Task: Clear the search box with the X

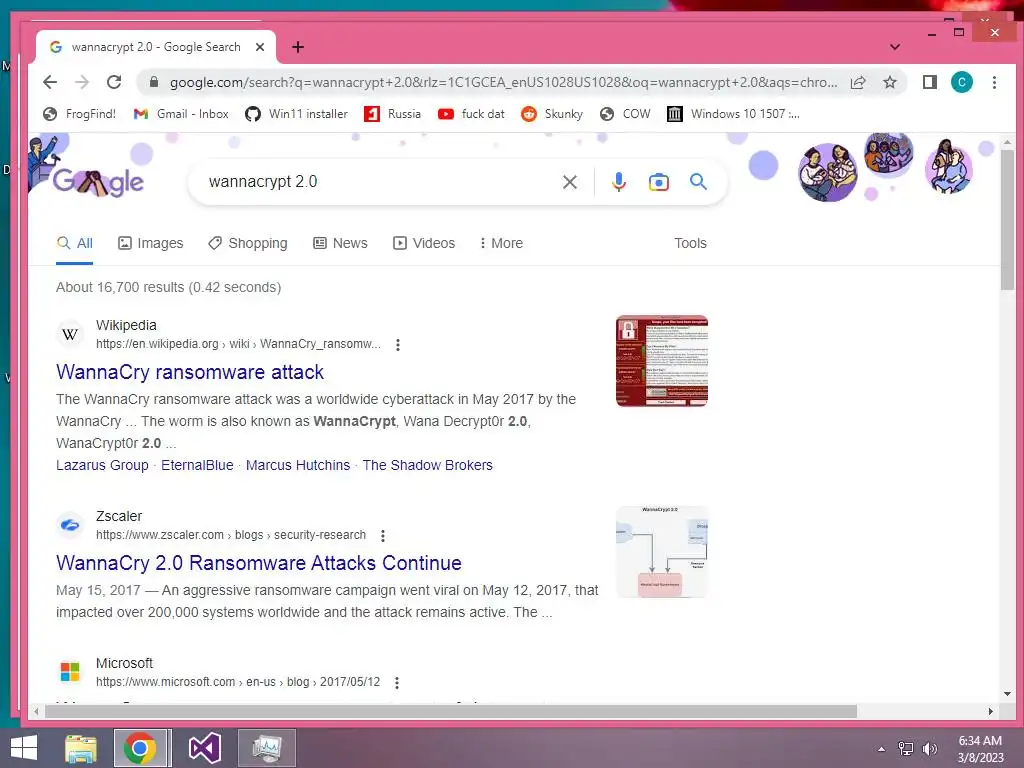Action: click(570, 182)
